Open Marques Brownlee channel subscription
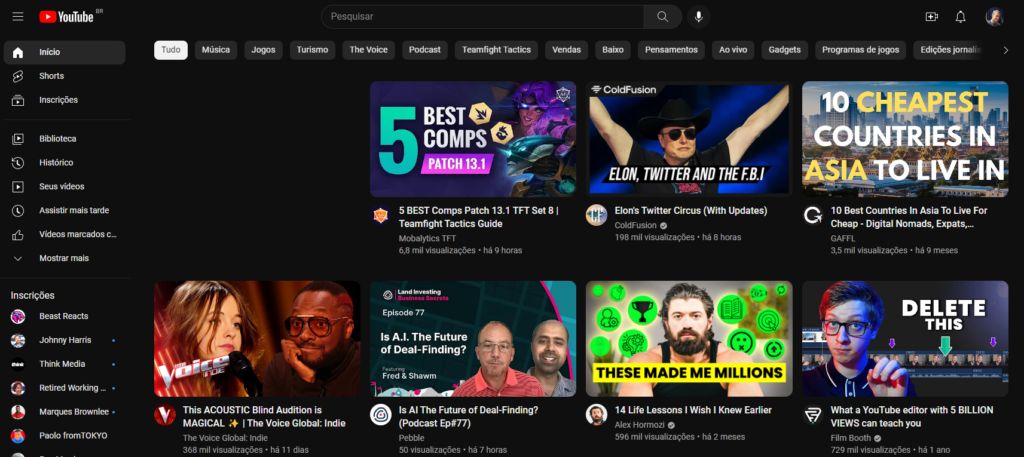 (65, 412)
